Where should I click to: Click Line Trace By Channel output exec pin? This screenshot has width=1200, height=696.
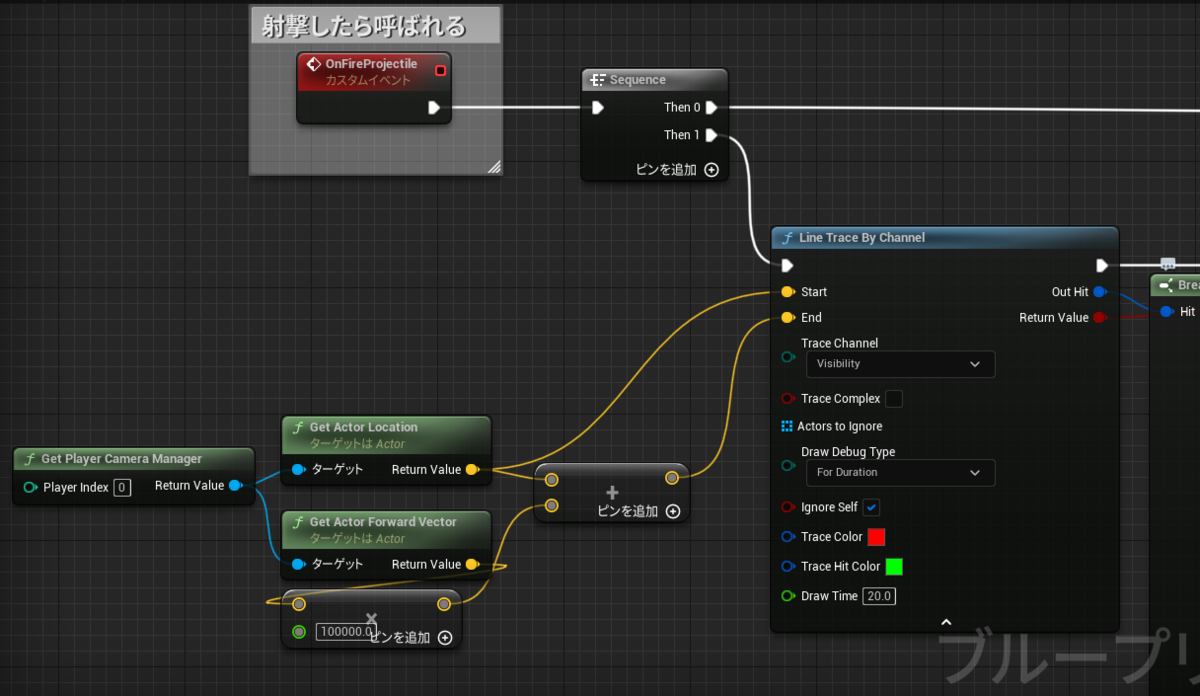point(1102,265)
